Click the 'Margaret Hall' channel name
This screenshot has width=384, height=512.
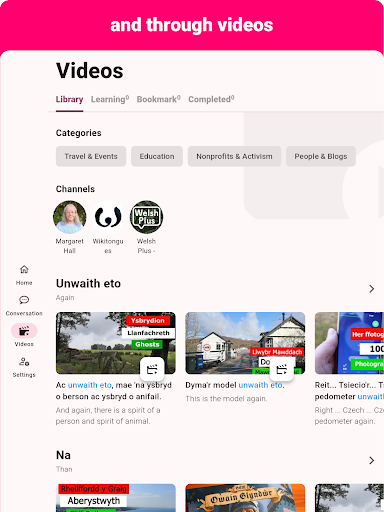(x=70, y=246)
